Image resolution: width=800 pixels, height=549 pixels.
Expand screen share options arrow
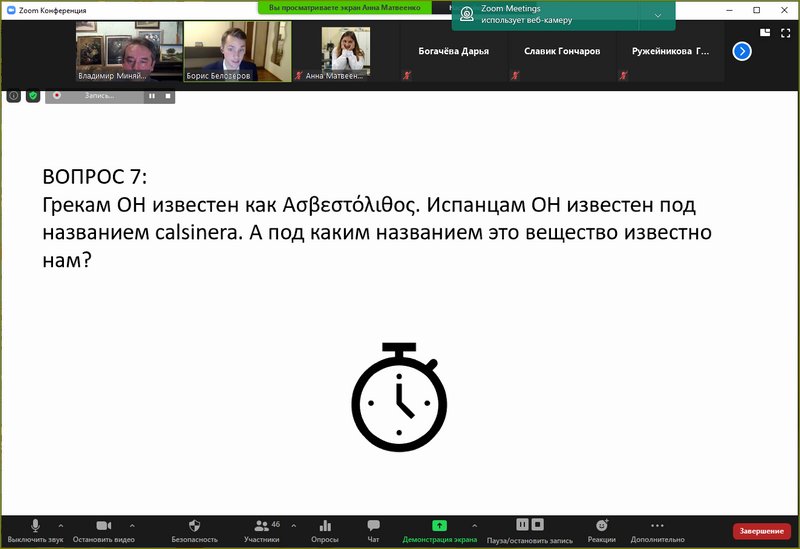[474, 525]
